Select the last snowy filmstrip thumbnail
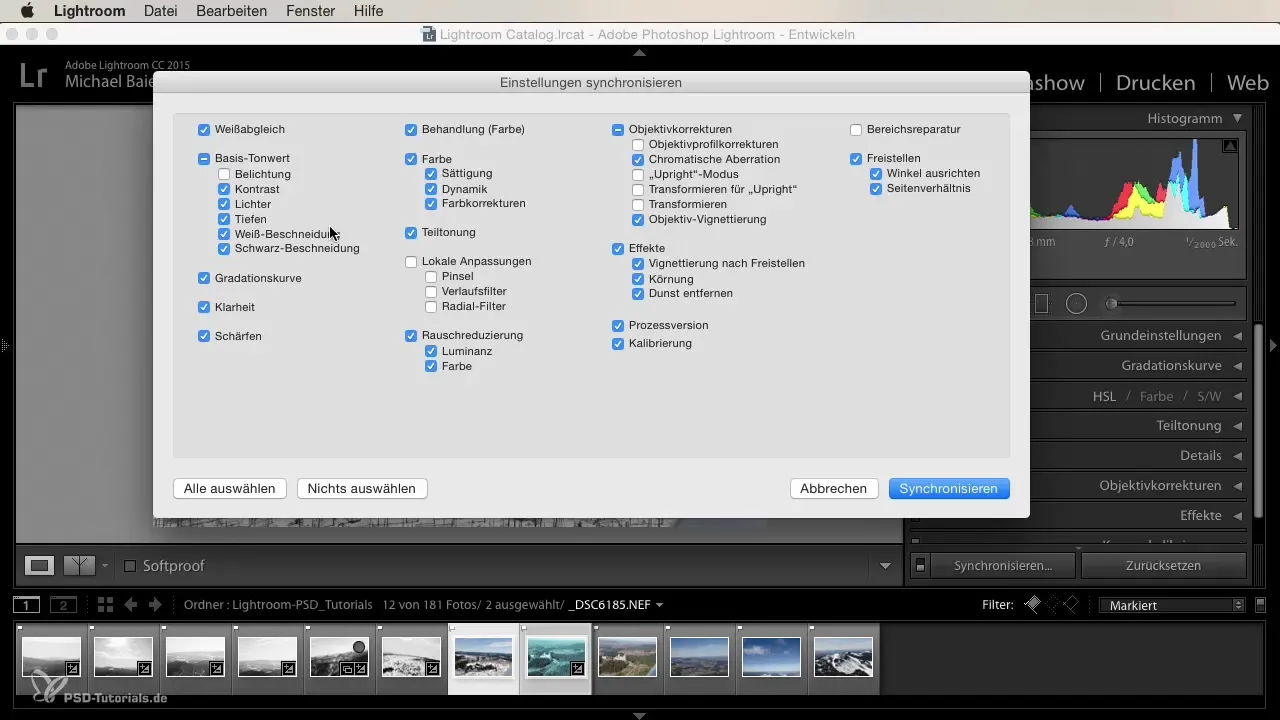Viewport: 1280px width, 720px height. pyautogui.click(x=843, y=658)
